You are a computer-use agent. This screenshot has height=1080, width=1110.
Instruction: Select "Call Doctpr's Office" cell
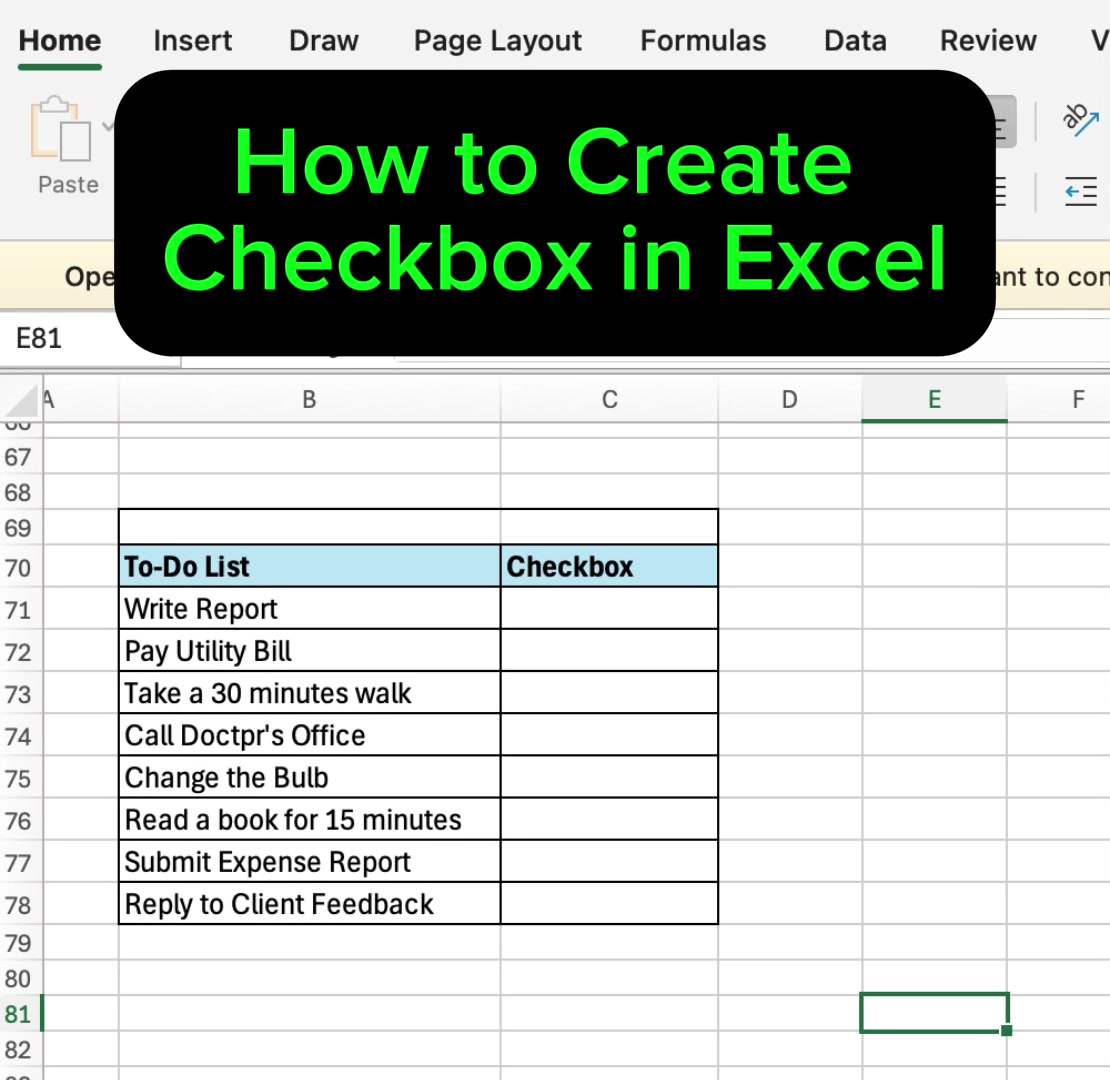[x=309, y=735]
